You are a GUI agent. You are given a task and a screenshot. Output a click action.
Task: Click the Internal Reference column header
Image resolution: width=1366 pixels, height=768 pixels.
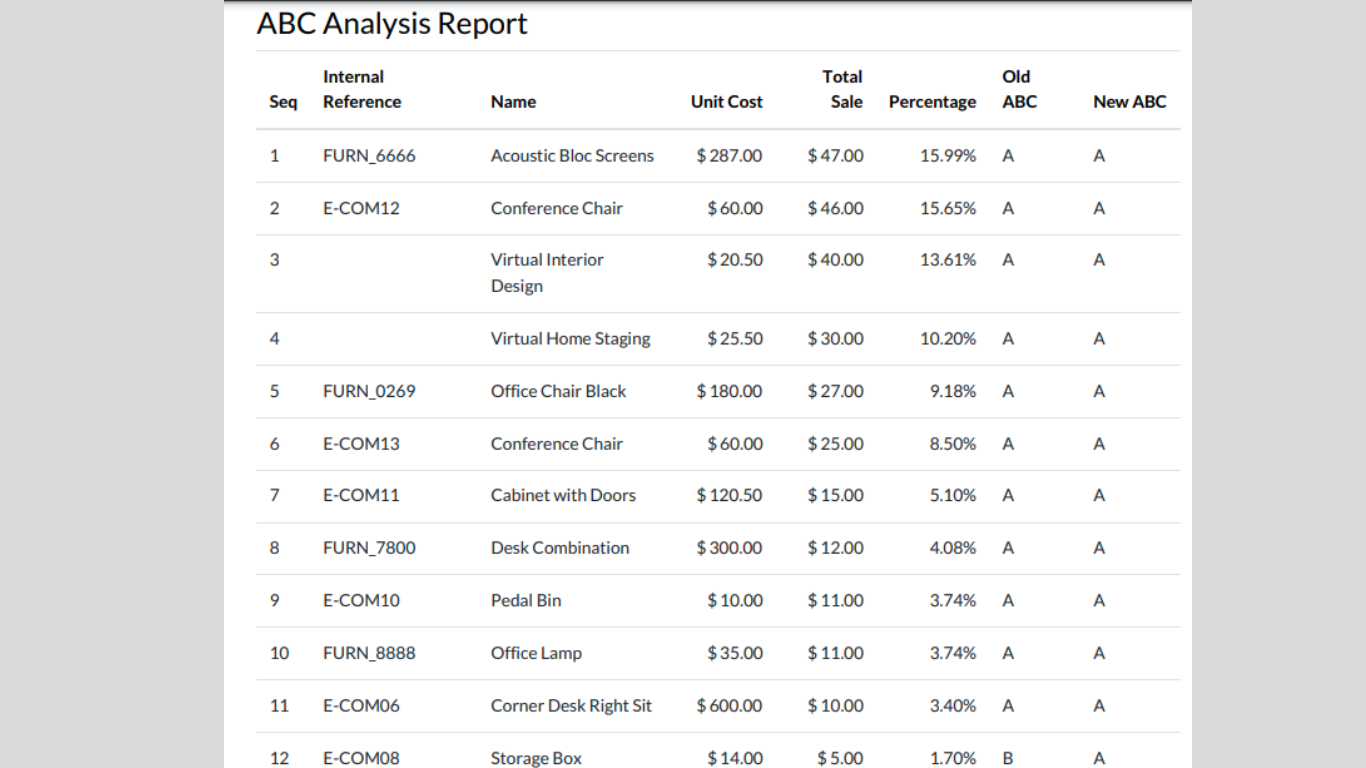pyautogui.click(x=361, y=89)
